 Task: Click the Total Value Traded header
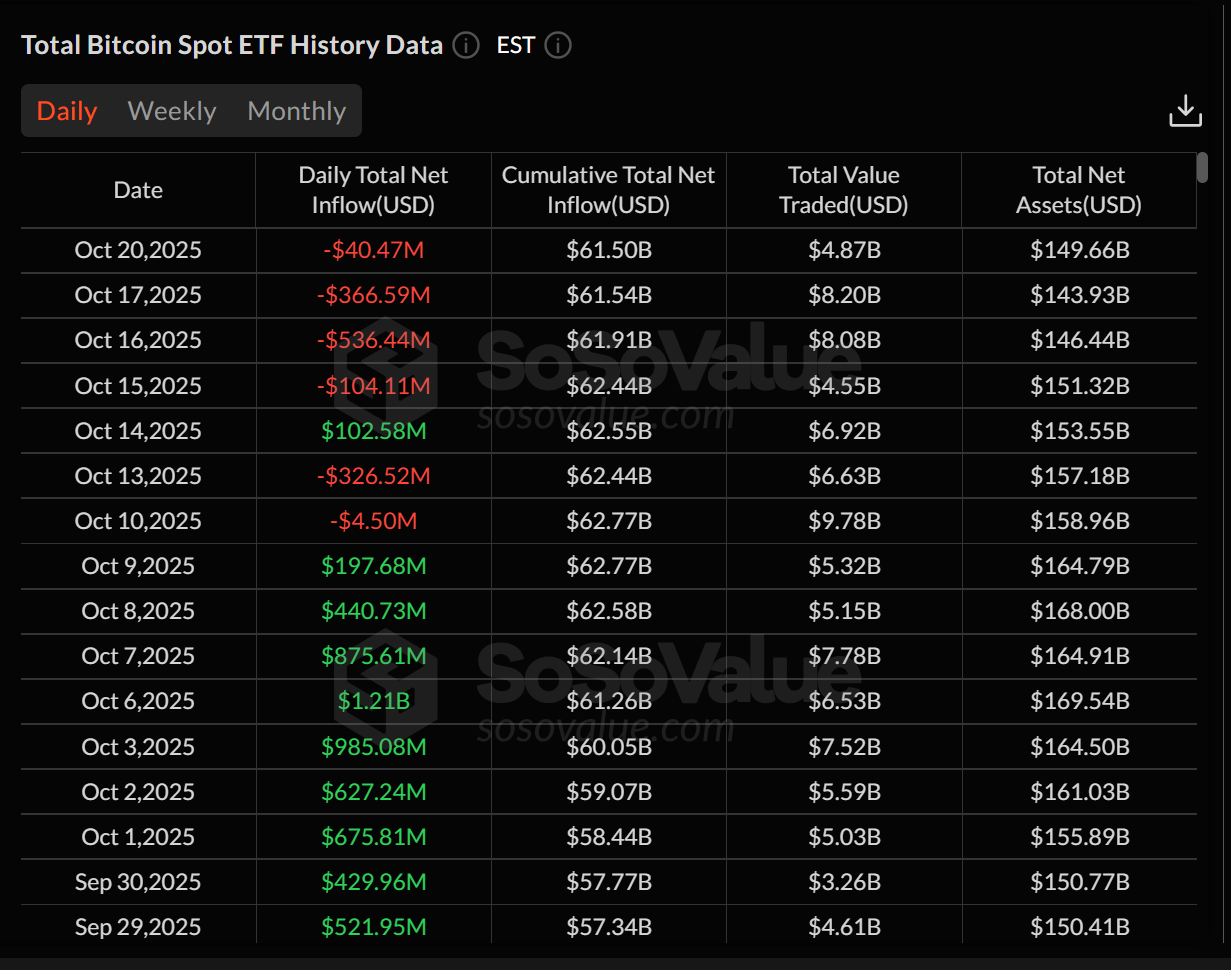[842, 189]
